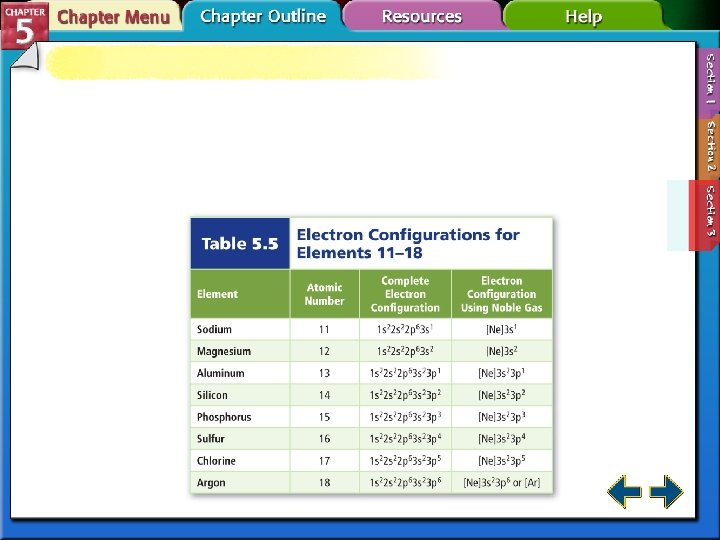Click Argon's complete configuration ending 3p⁶
Image resolution: width=720 pixels, height=540 pixels.
(x=405, y=483)
